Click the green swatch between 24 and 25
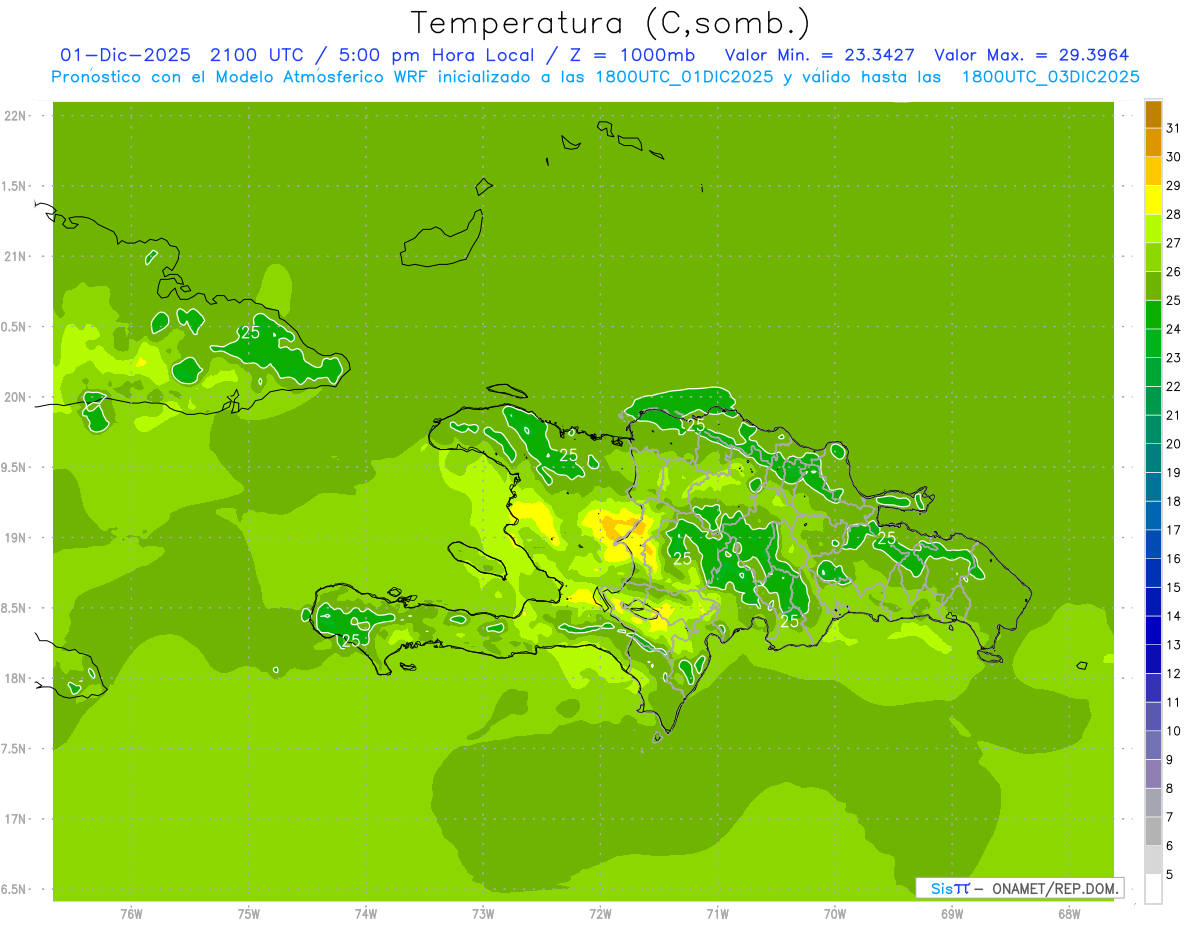This screenshot has height=927, width=1200. pyautogui.click(x=1153, y=315)
